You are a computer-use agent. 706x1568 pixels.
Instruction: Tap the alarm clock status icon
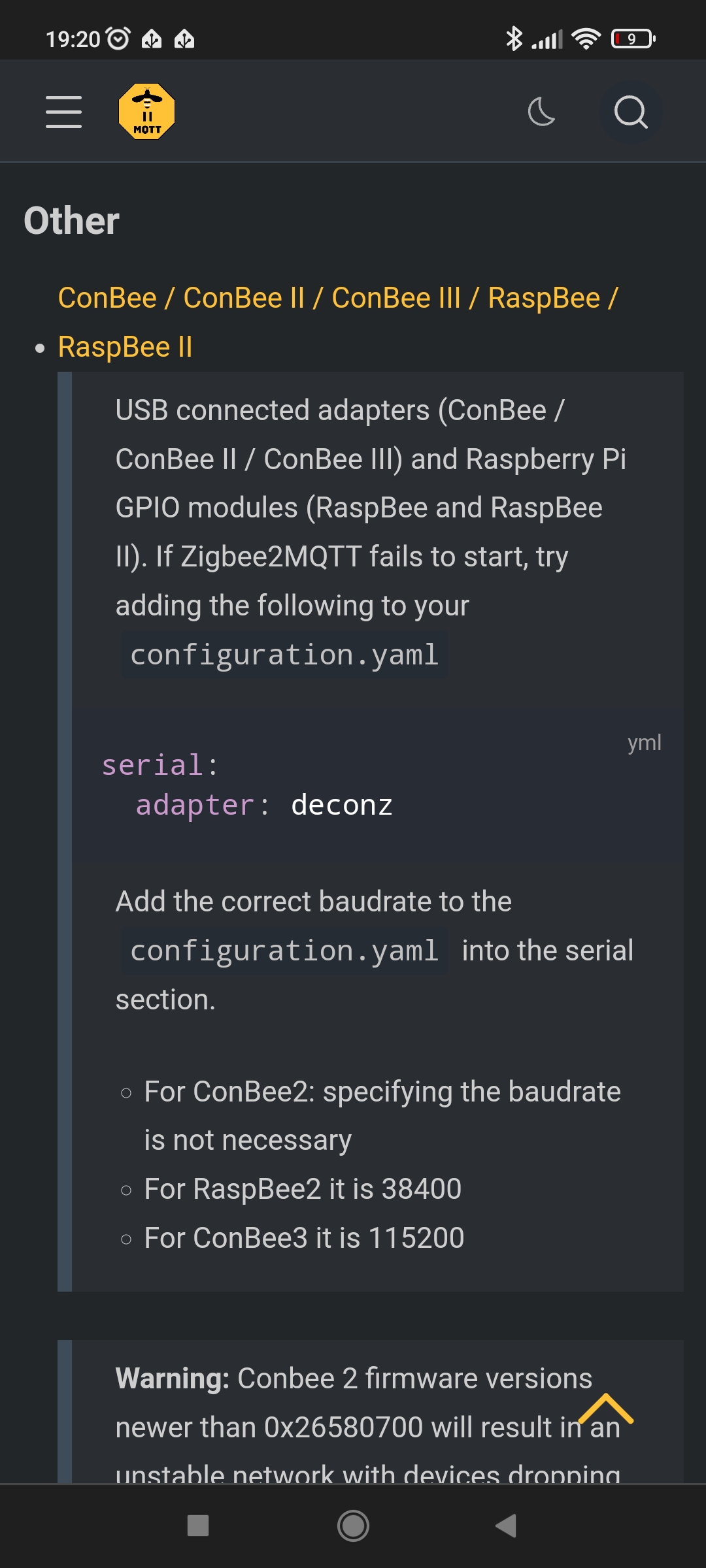(118, 39)
